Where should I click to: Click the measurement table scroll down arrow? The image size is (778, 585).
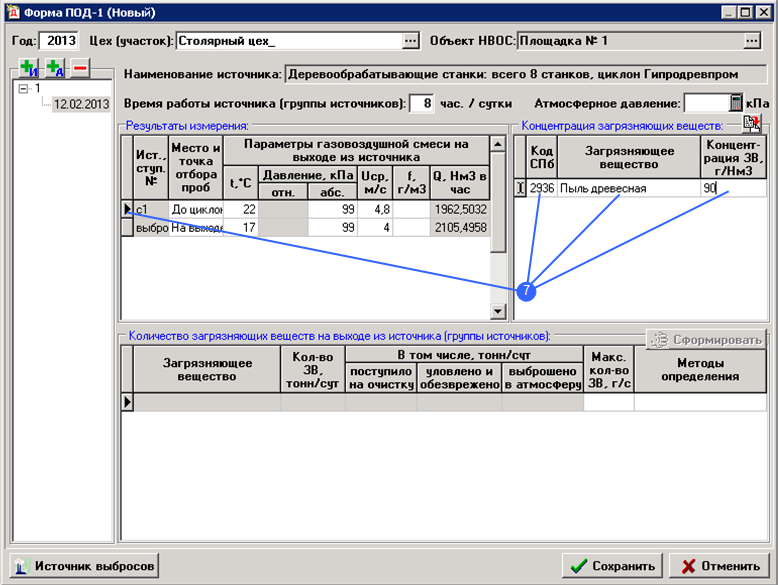tap(498, 311)
